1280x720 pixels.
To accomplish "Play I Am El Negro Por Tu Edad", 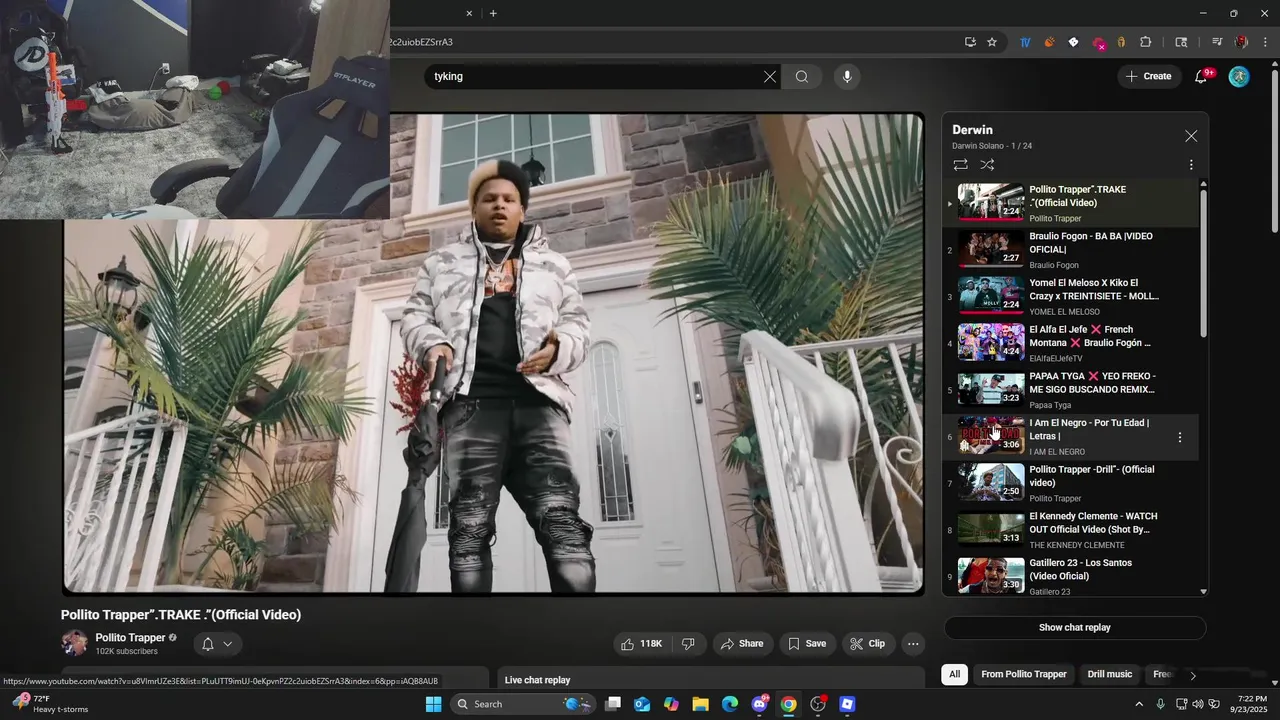I will point(1070,437).
